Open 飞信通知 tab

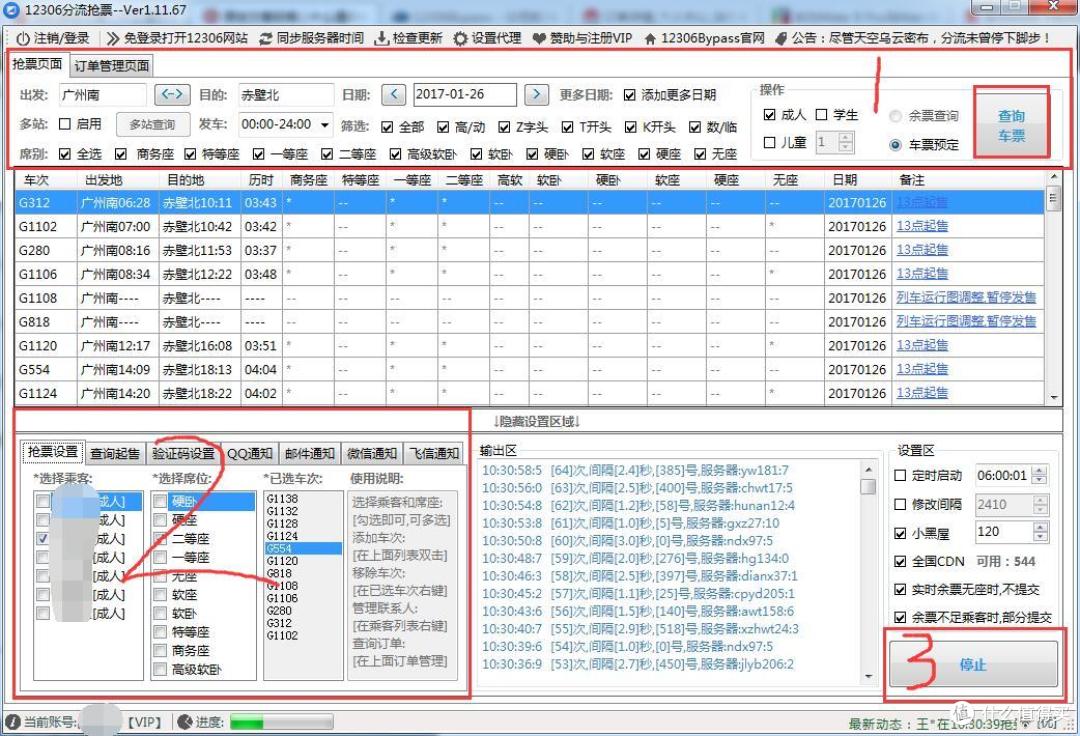434,453
